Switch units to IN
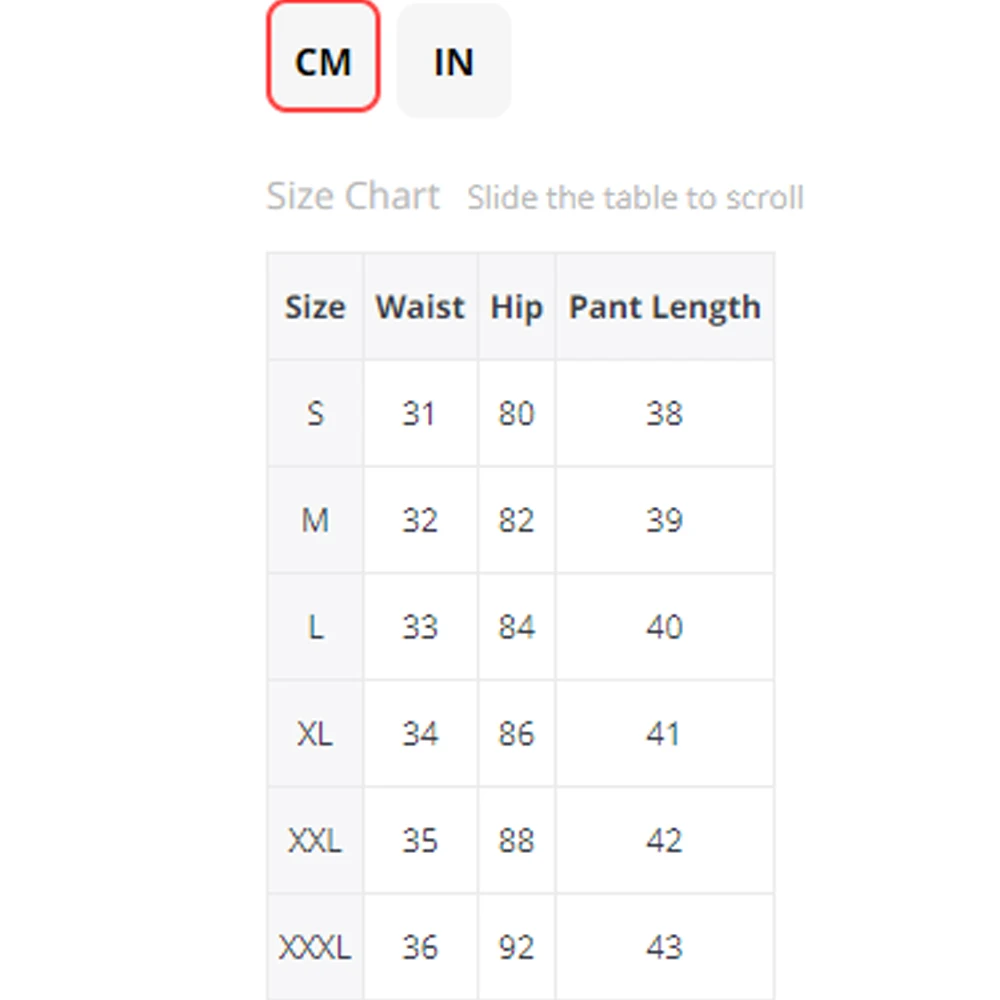 click(x=453, y=61)
